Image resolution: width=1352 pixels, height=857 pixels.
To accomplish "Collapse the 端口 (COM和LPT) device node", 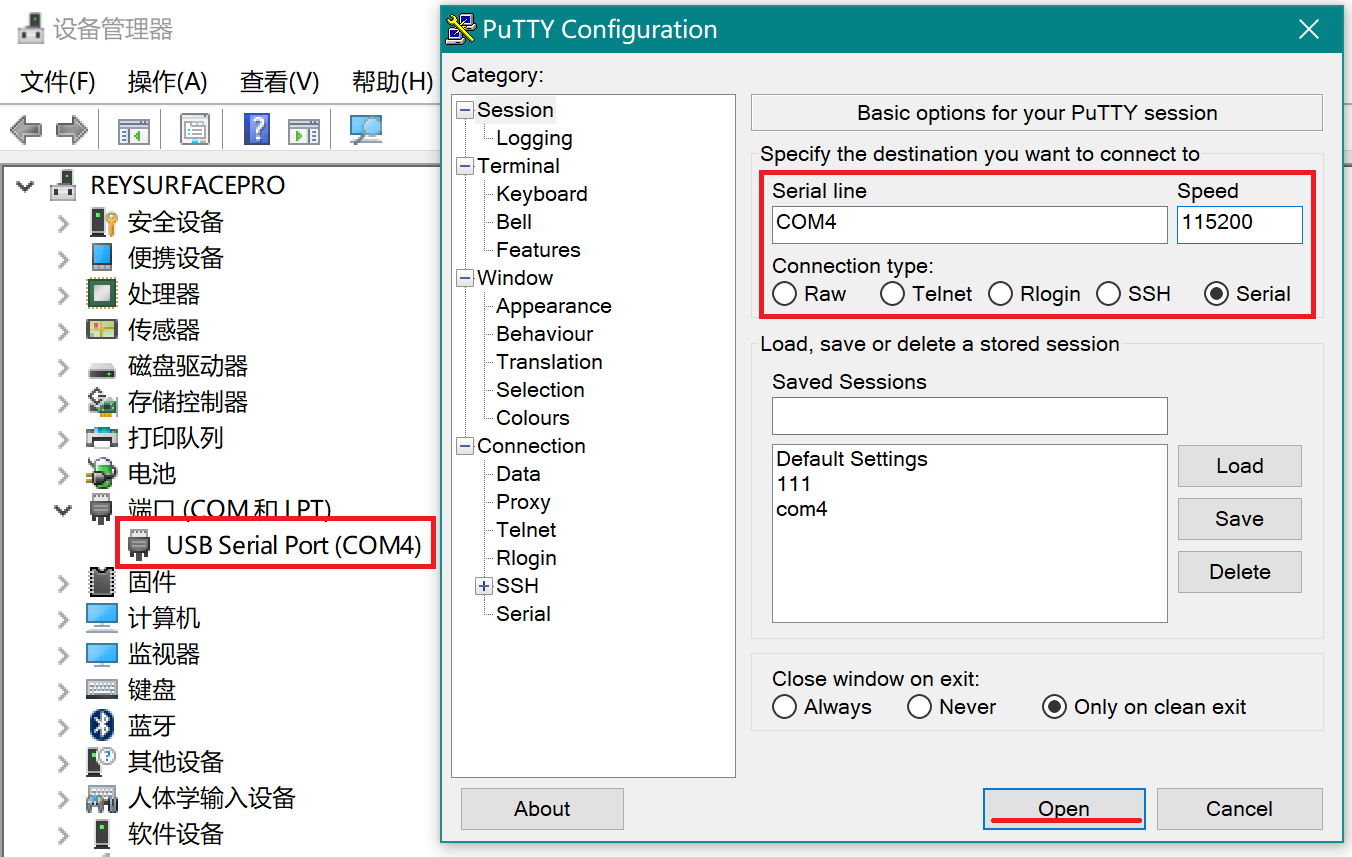I will pyautogui.click(x=63, y=510).
